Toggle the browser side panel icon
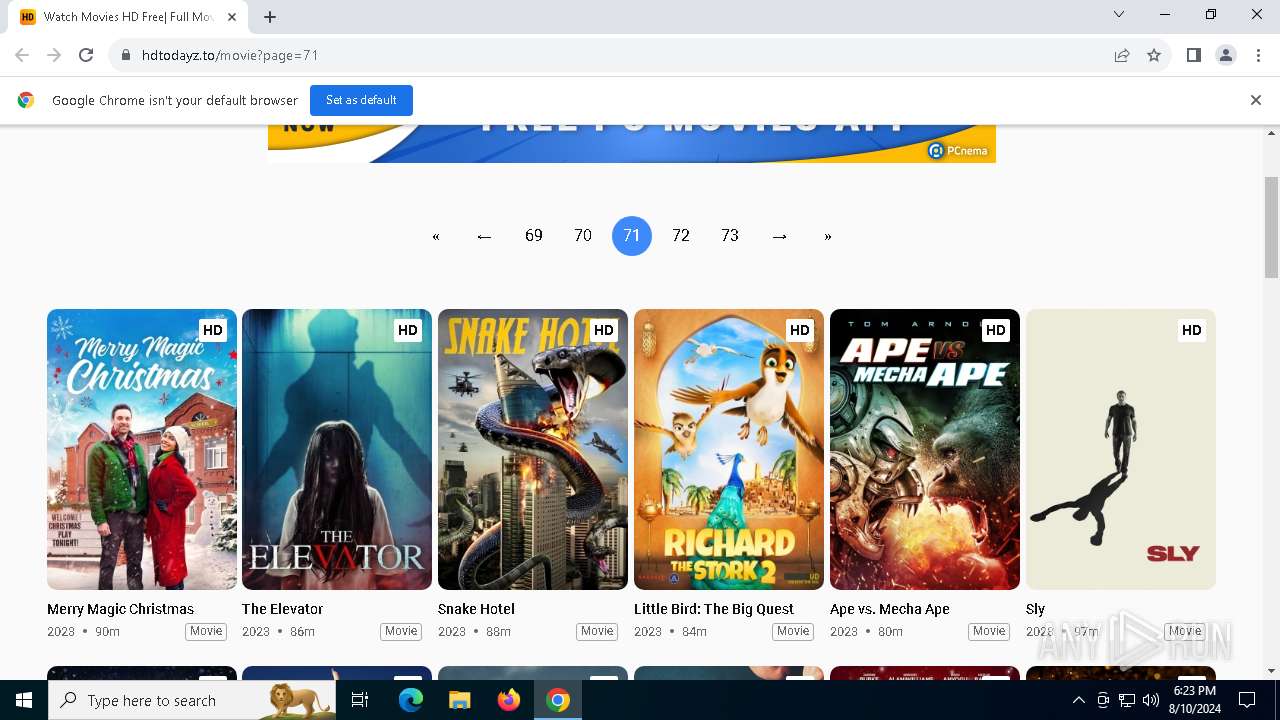This screenshot has width=1280, height=720. 1193,55
